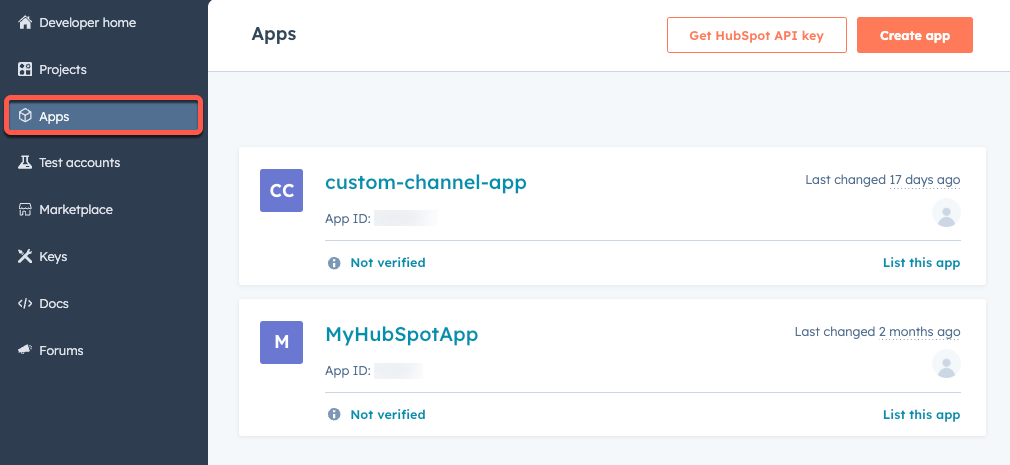
Task: Click the Create app button
Action: pos(915,35)
